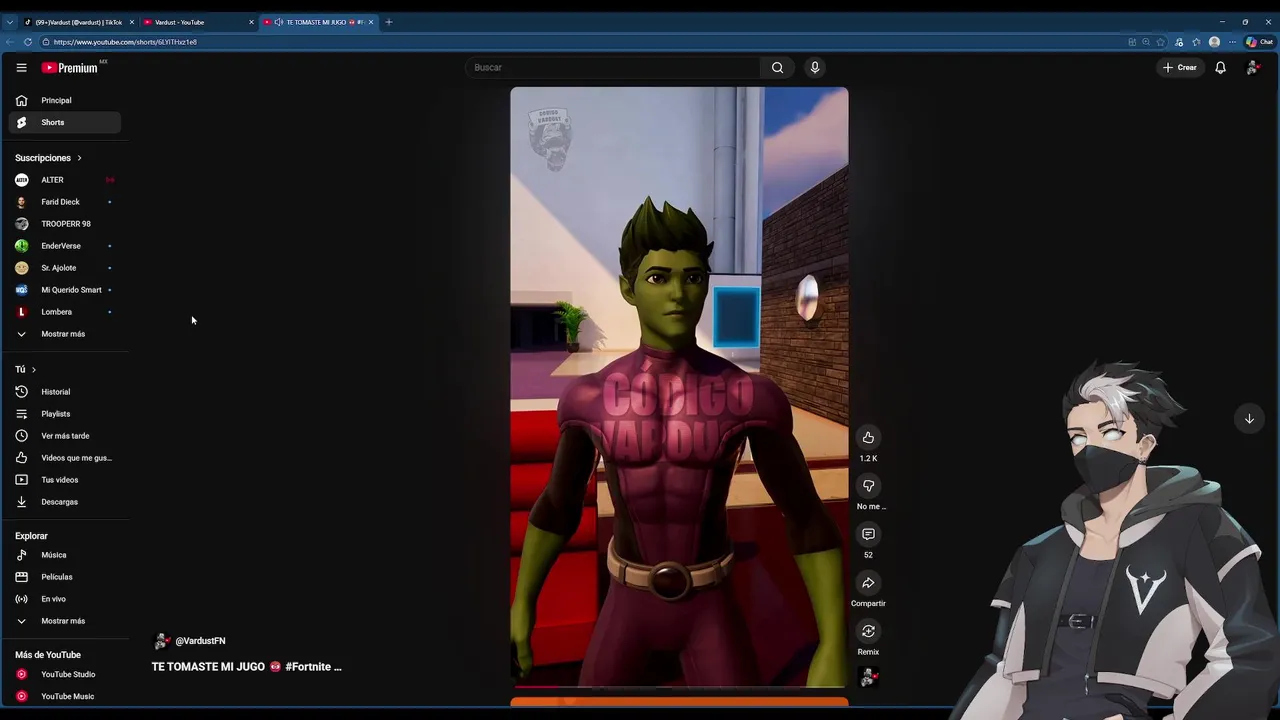Like the short with thumbs up
The width and height of the screenshot is (1280, 720).
click(x=868, y=437)
